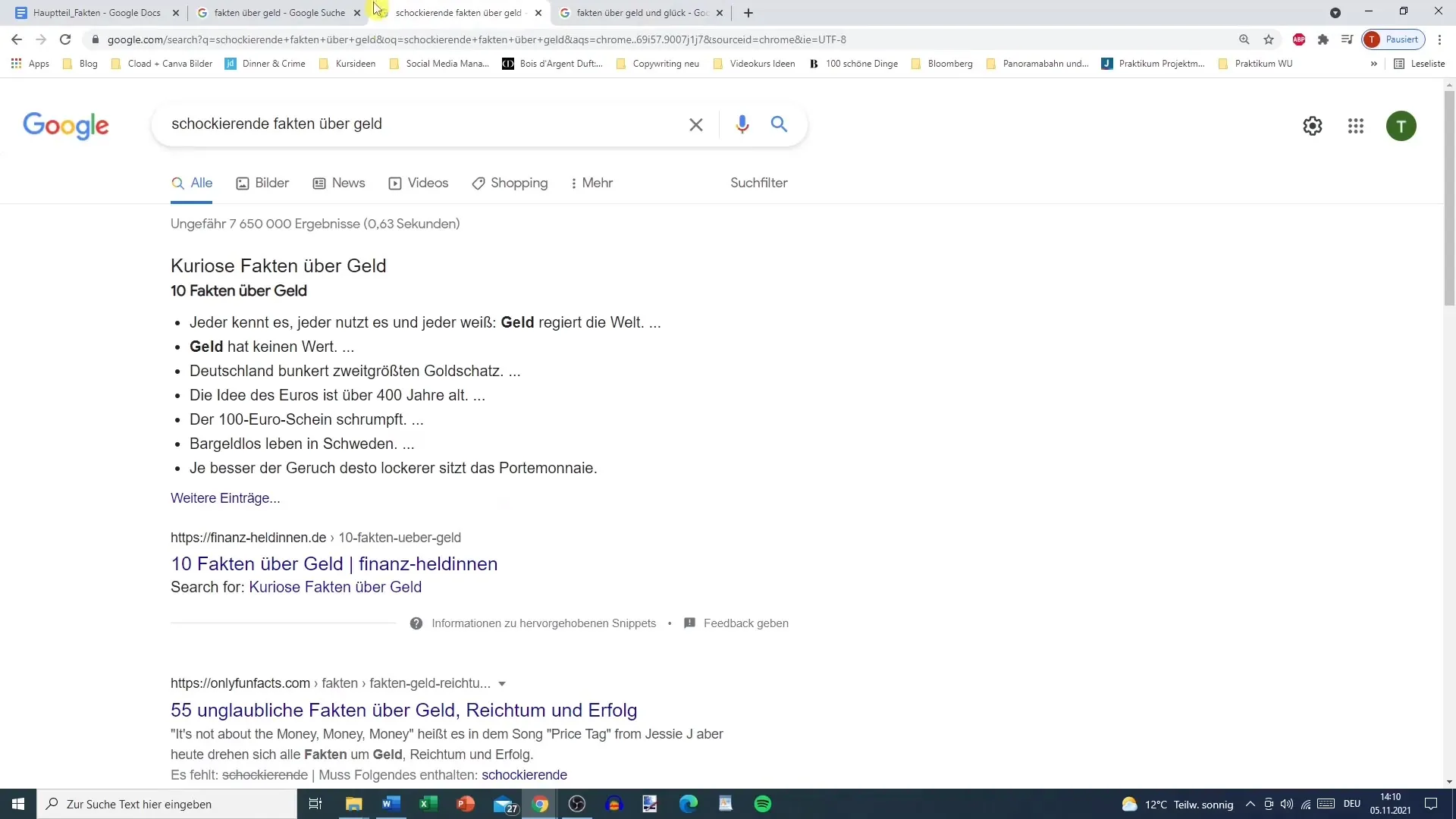Click the bookmark star icon in address bar
The height and width of the screenshot is (819, 1456).
pos(1268,40)
